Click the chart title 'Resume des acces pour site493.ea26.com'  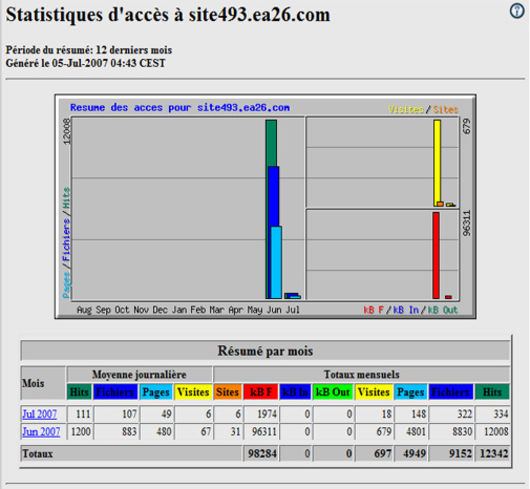point(180,107)
